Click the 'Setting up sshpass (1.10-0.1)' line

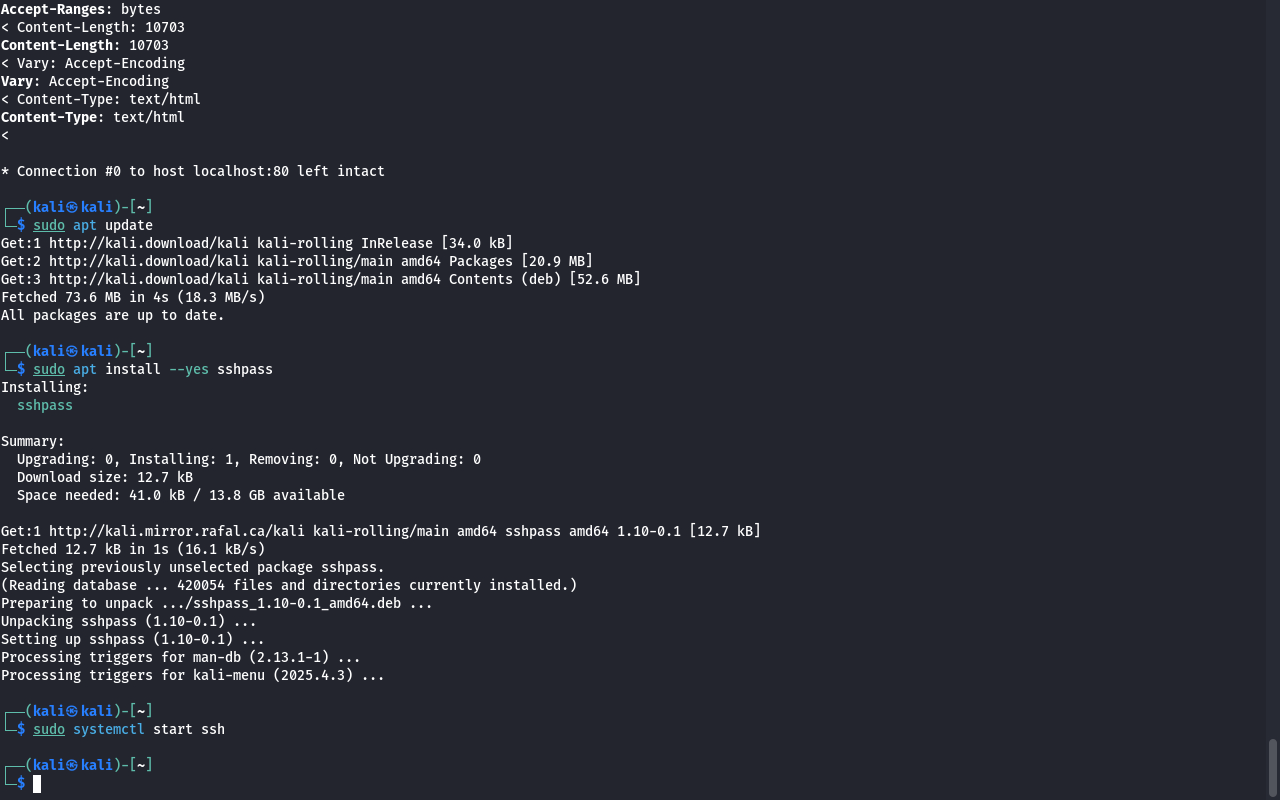tap(133, 639)
